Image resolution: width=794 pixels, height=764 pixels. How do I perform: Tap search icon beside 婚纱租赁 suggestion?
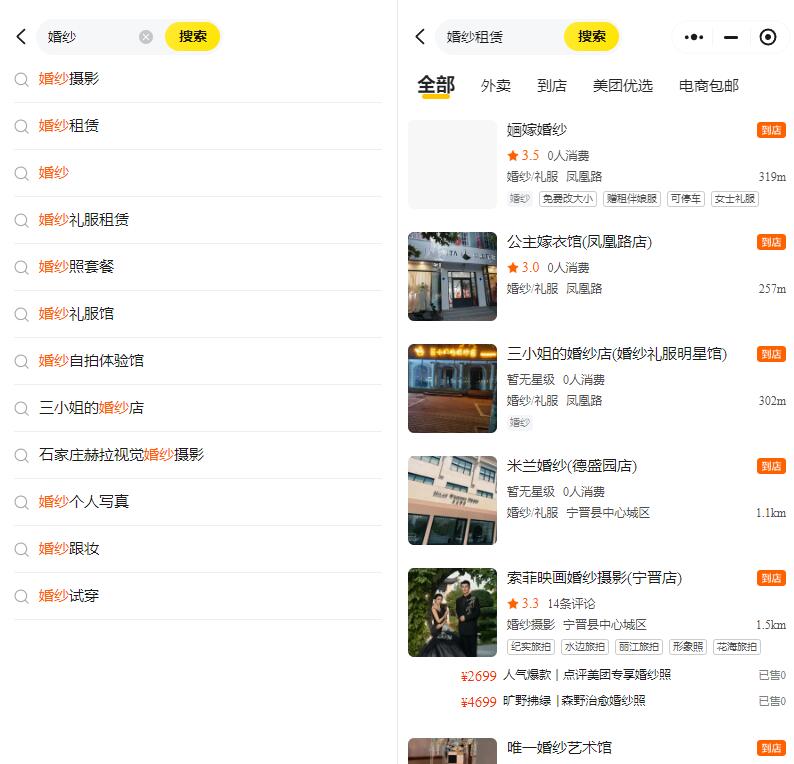(21, 126)
